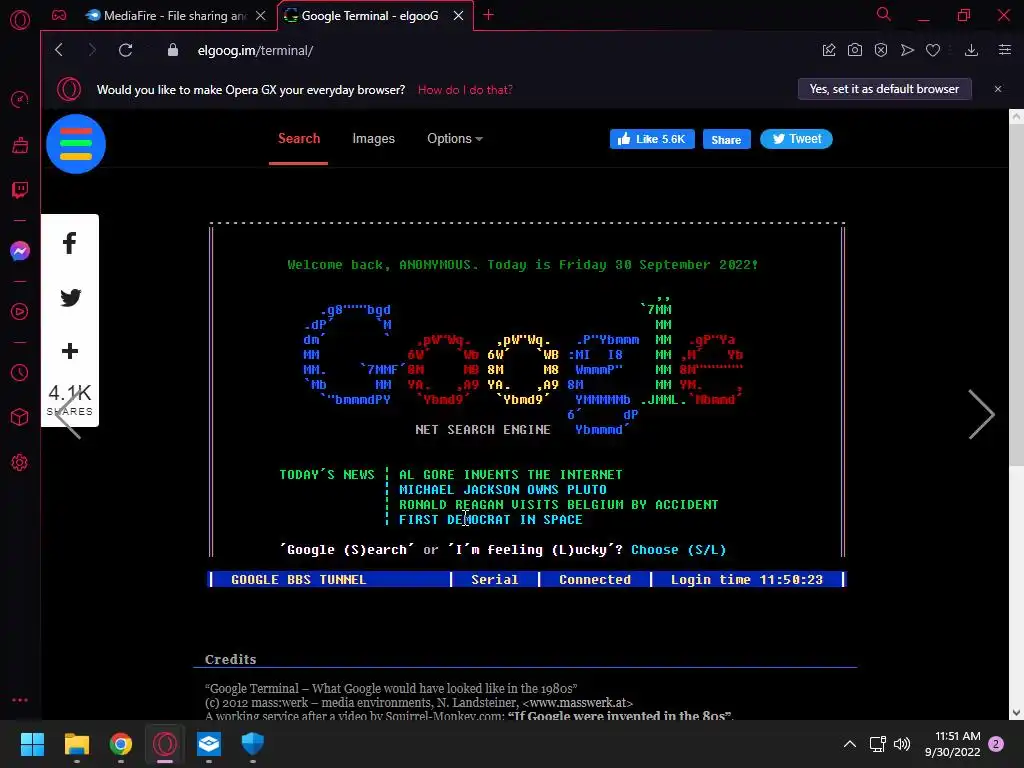Dismiss the default browser prompt

(x=998, y=89)
